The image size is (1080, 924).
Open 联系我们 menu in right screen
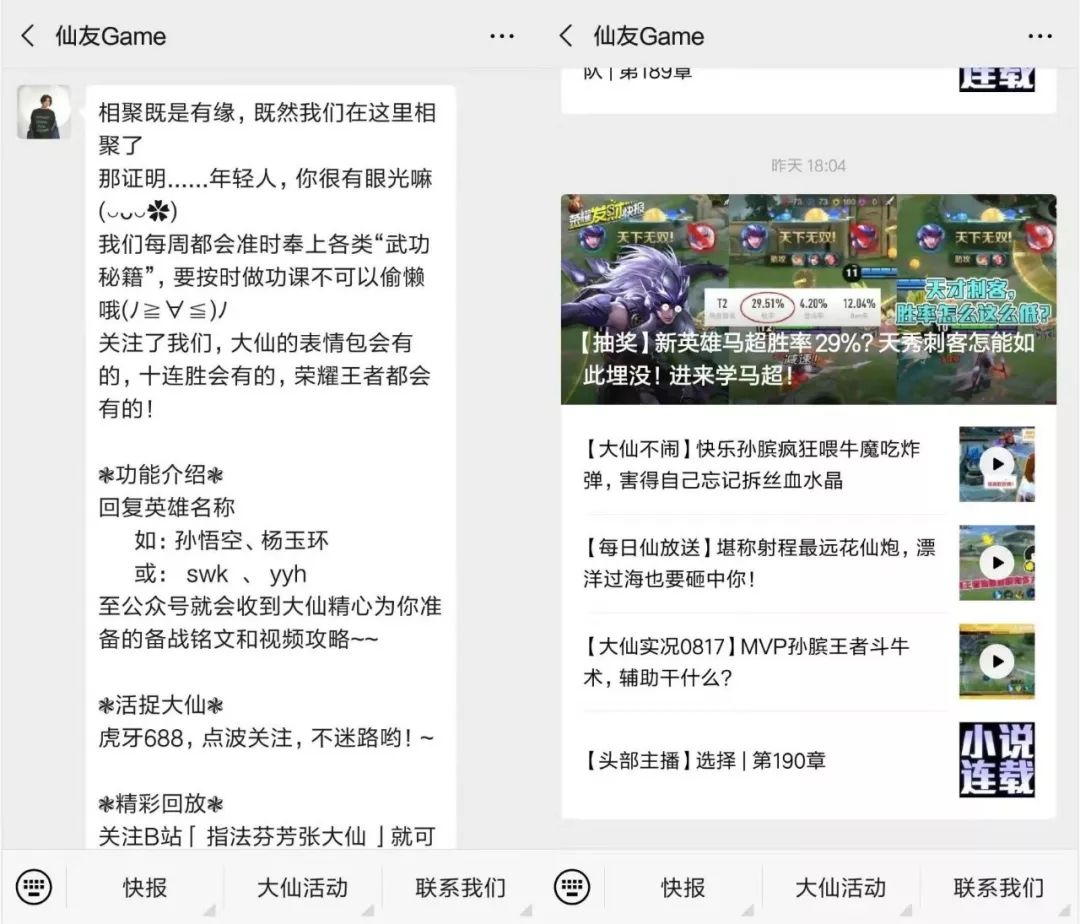point(998,888)
